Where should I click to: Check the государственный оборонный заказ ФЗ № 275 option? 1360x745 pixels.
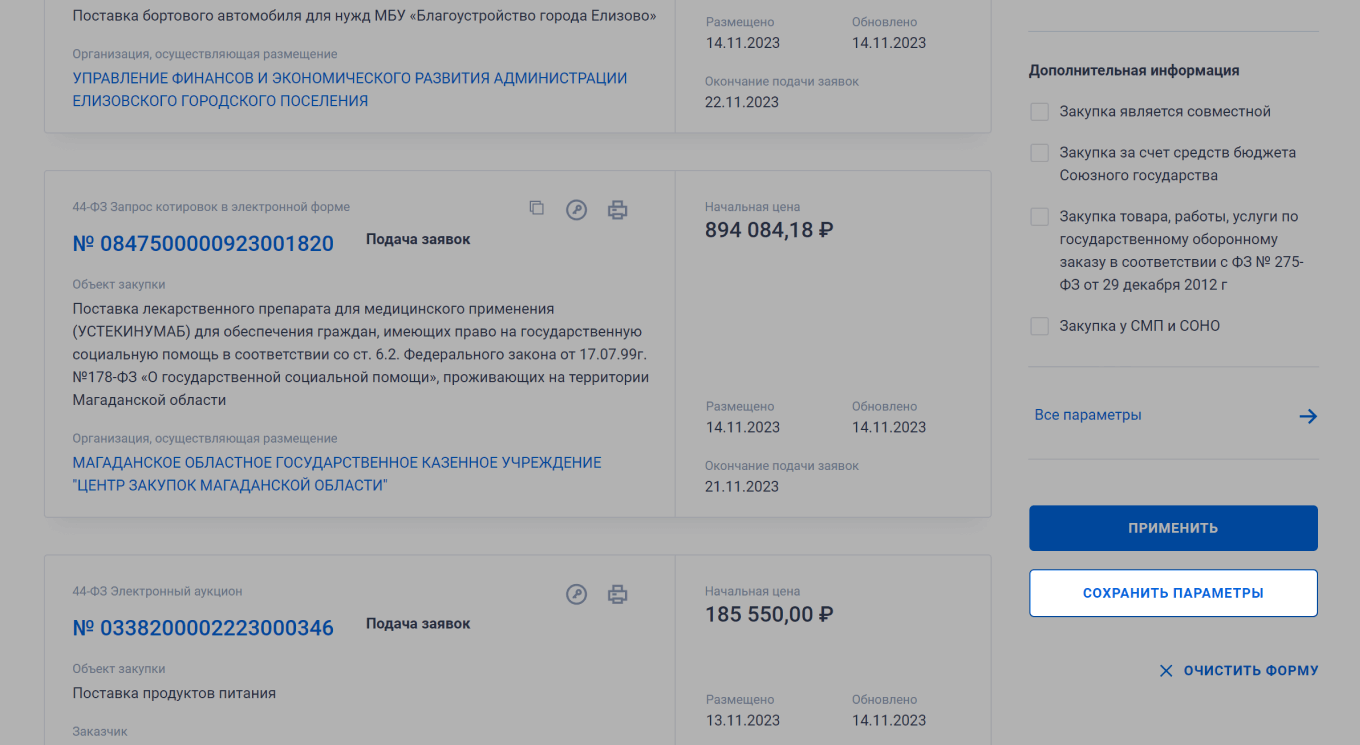coord(1040,217)
